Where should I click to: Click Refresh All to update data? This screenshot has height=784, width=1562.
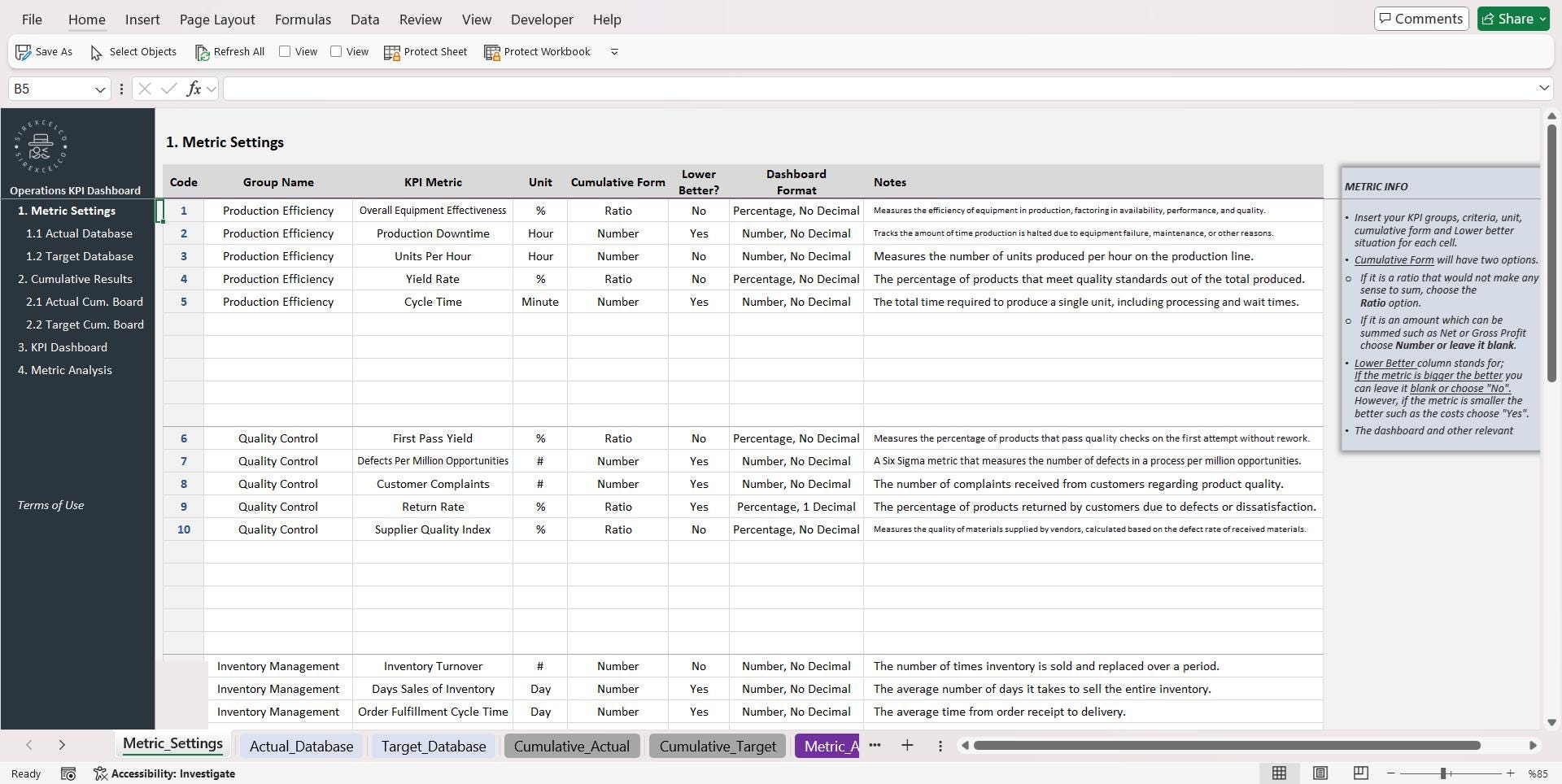coord(230,51)
